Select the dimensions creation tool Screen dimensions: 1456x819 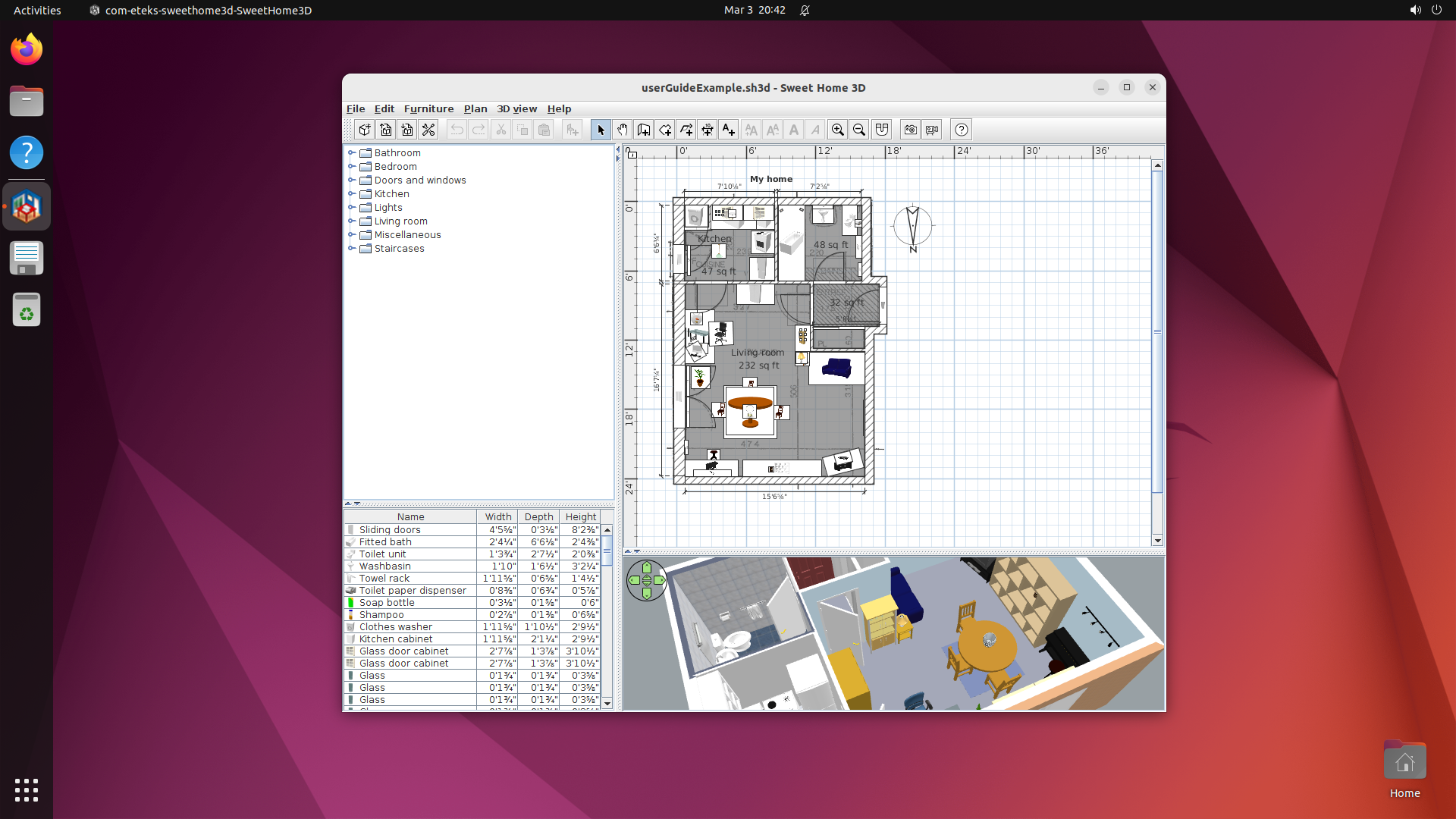pos(708,130)
